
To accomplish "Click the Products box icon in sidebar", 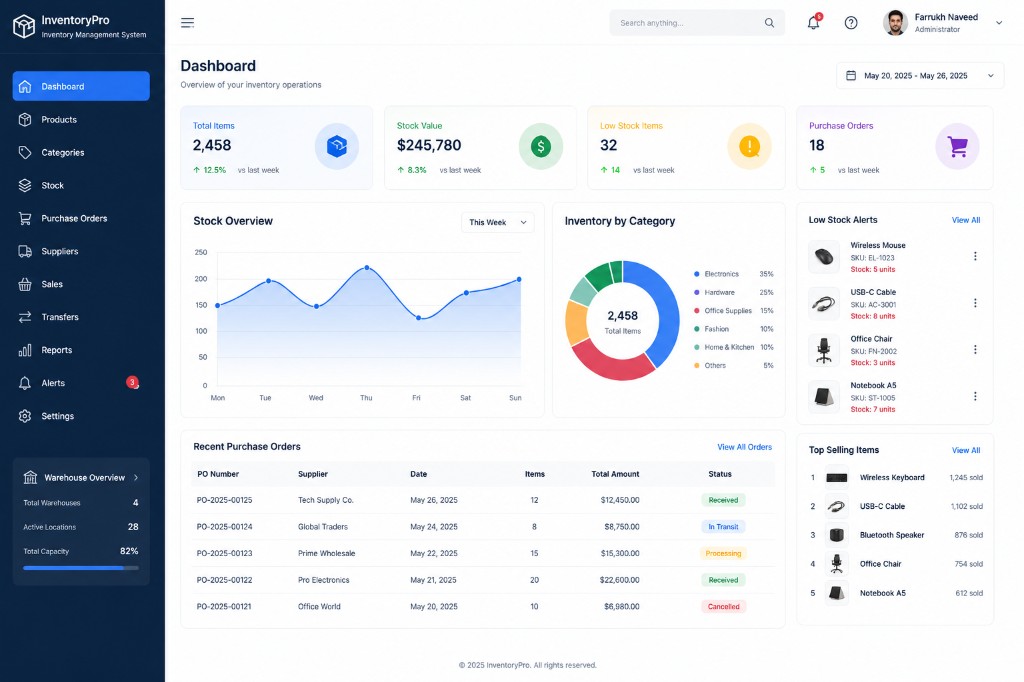I will coord(25,120).
